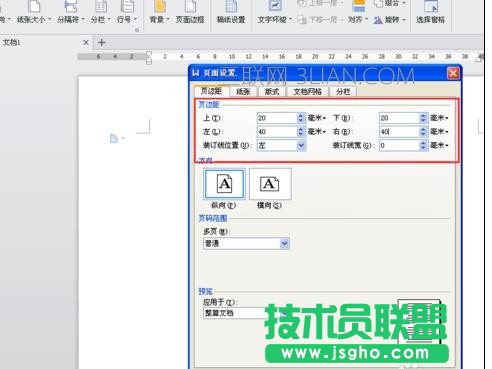Open the 毫米 unit dropdown for right margin
This screenshot has width=492, height=369.
(x=439, y=132)
